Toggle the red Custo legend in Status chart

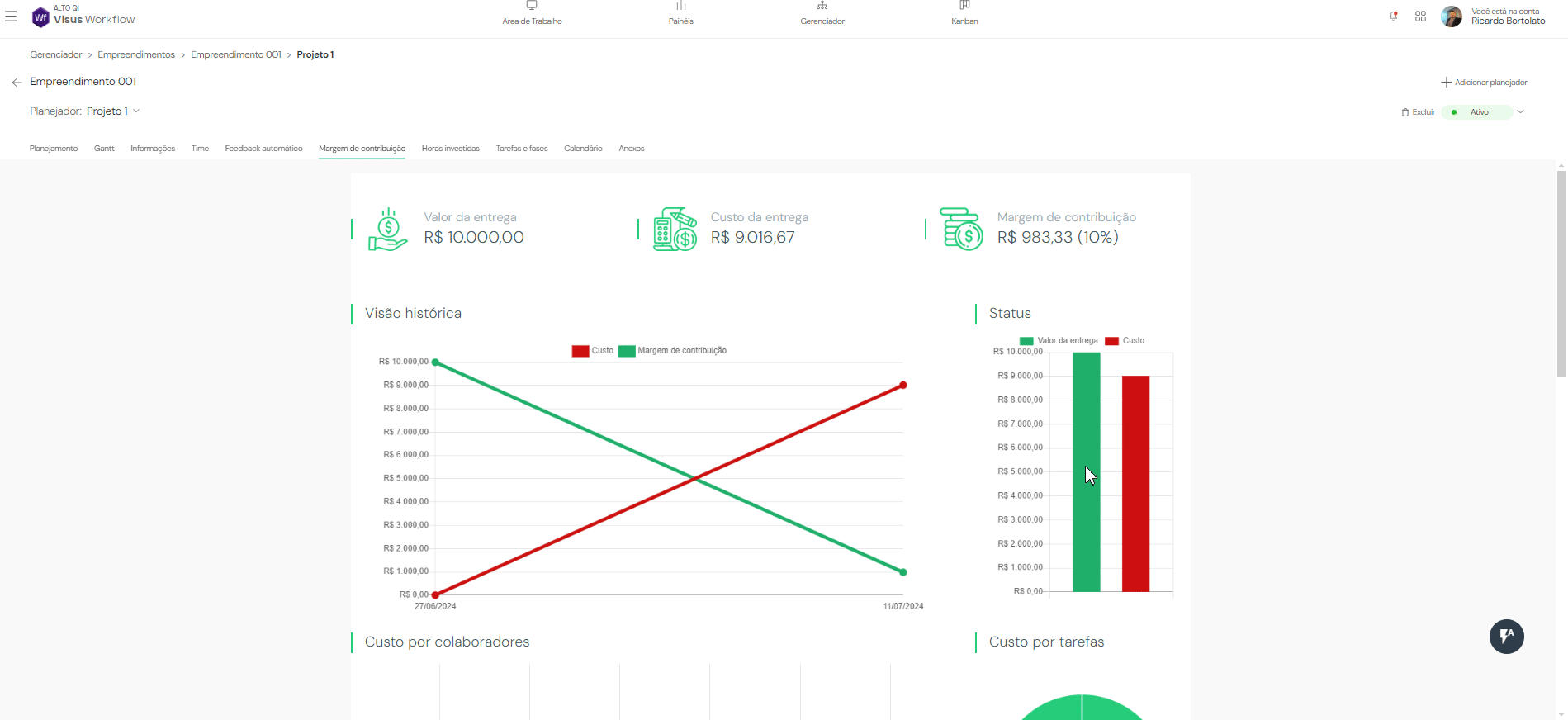(x=1125, y=341)
